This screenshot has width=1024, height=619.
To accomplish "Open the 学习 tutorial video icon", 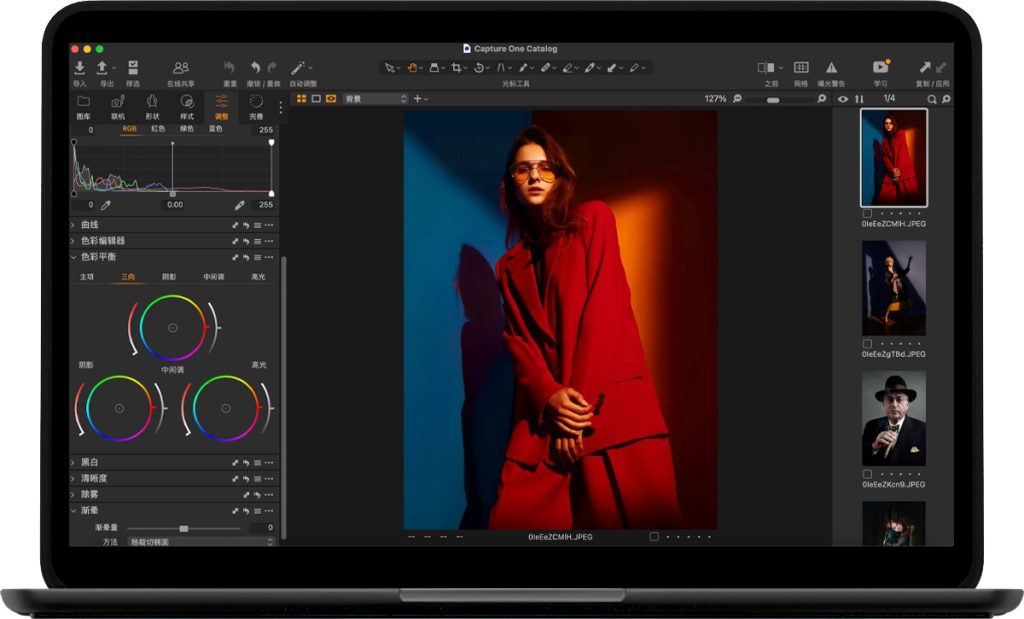I will pos(880,67).
